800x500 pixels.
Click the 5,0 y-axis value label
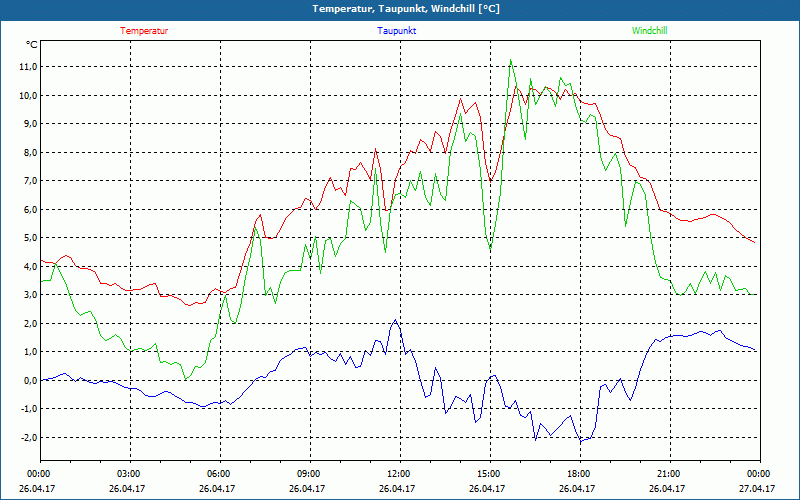click(x=28, y=238)
